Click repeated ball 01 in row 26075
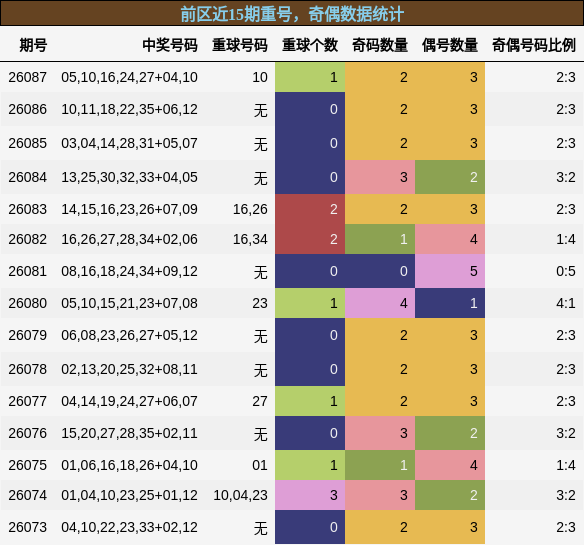Screen dimensions: 584x545 pyautogui.click(x=260, y=465)
